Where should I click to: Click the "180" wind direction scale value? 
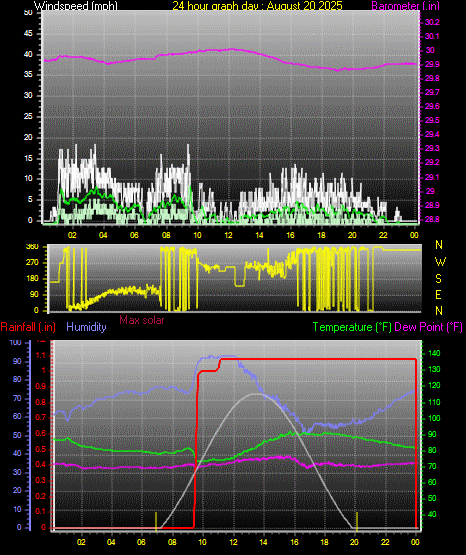coord(32,279)
